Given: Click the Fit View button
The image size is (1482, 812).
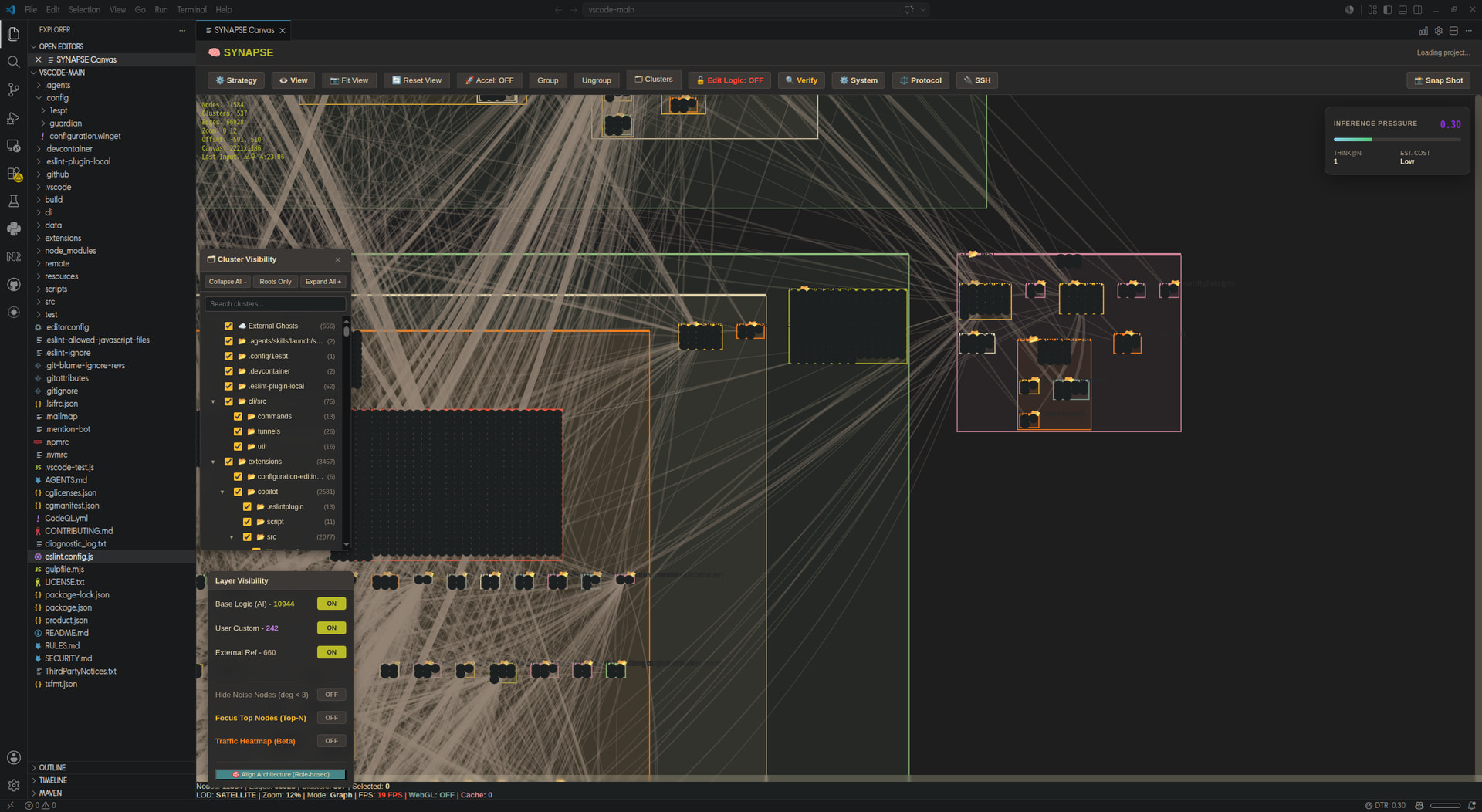Looking at the screenshot, I should (349, 80).
